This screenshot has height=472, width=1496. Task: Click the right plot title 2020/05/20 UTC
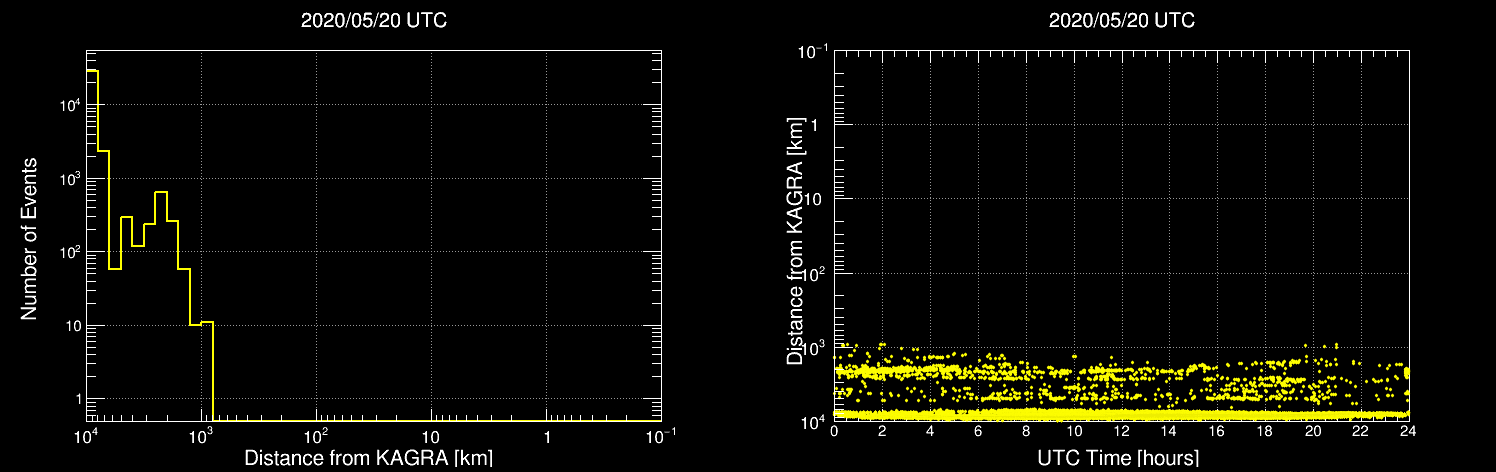(x=1121, y=21)
